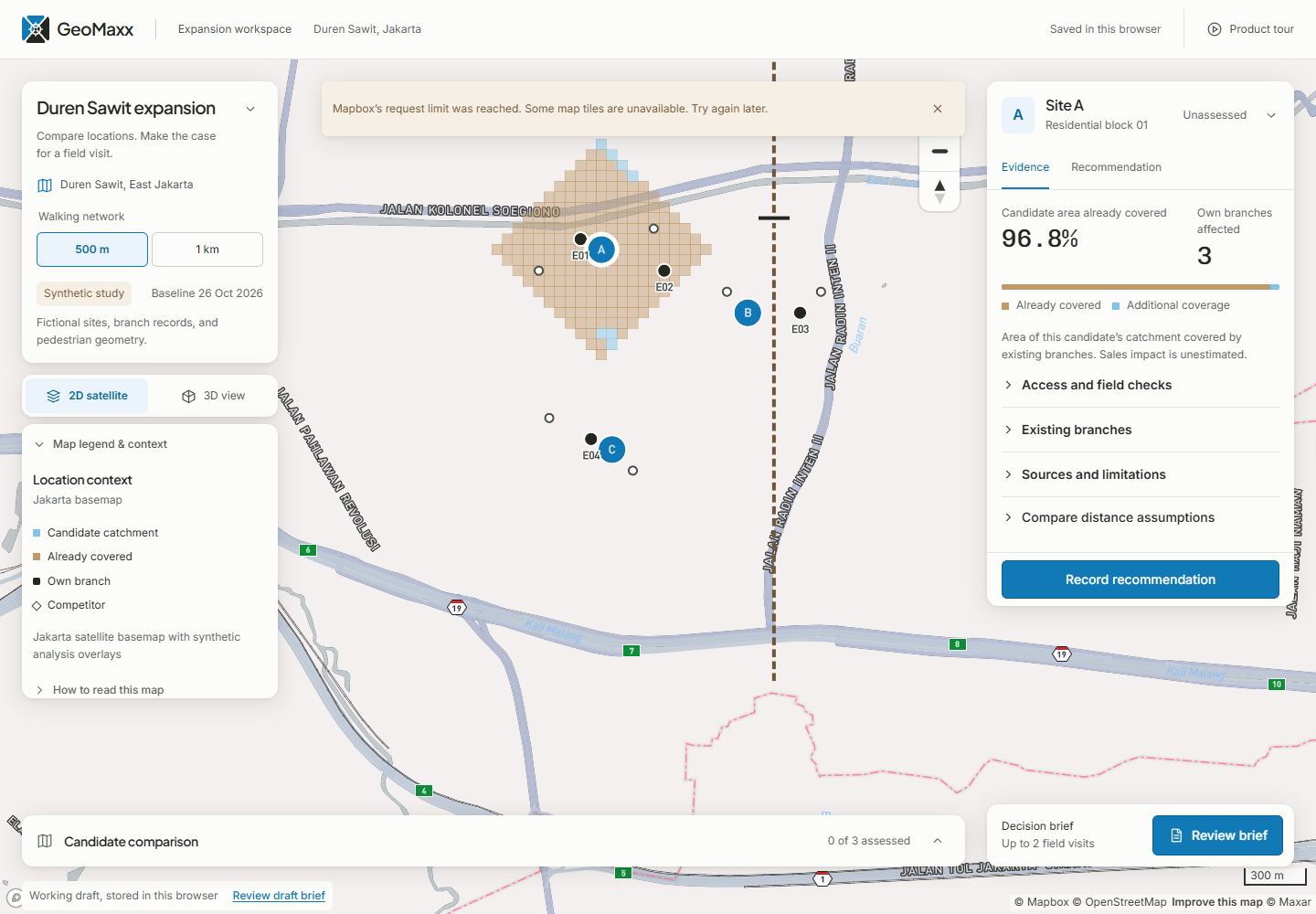
Task: Click the Candidate comparison map icon
Action: [x=45, y=841]
